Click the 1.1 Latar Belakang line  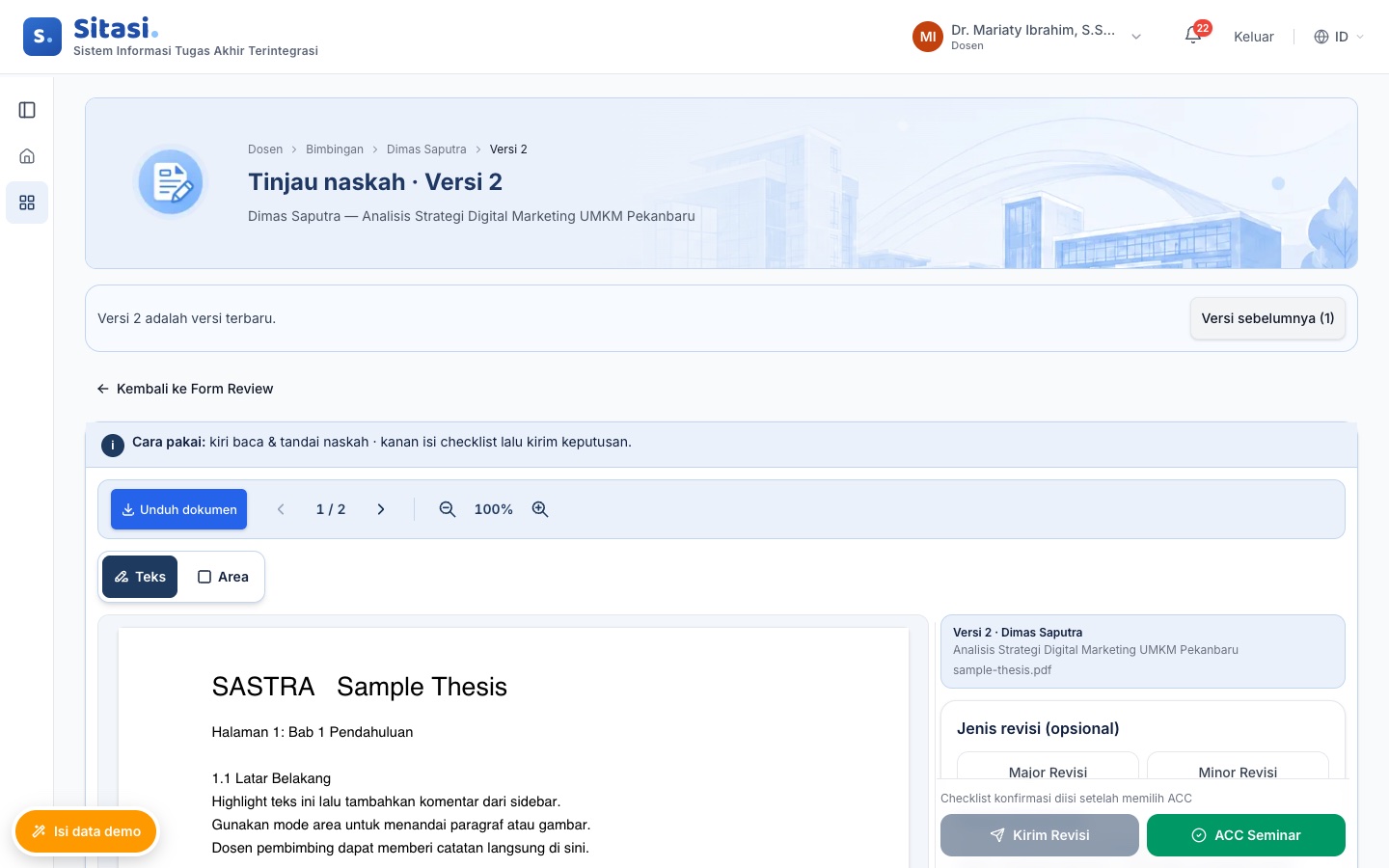(271, 778)
